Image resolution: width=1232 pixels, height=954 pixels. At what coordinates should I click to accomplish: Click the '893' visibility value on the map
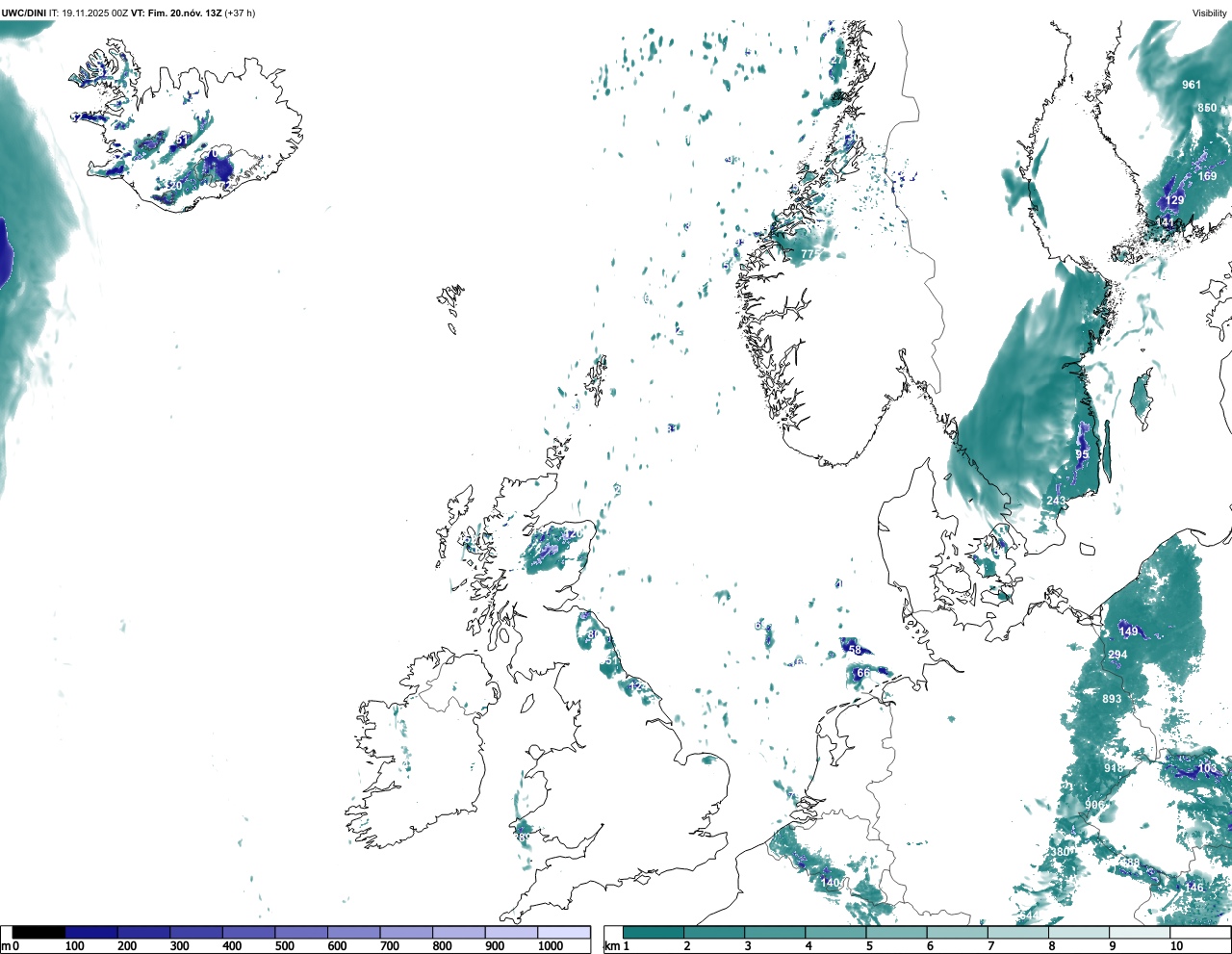(x=1112, y=699)
